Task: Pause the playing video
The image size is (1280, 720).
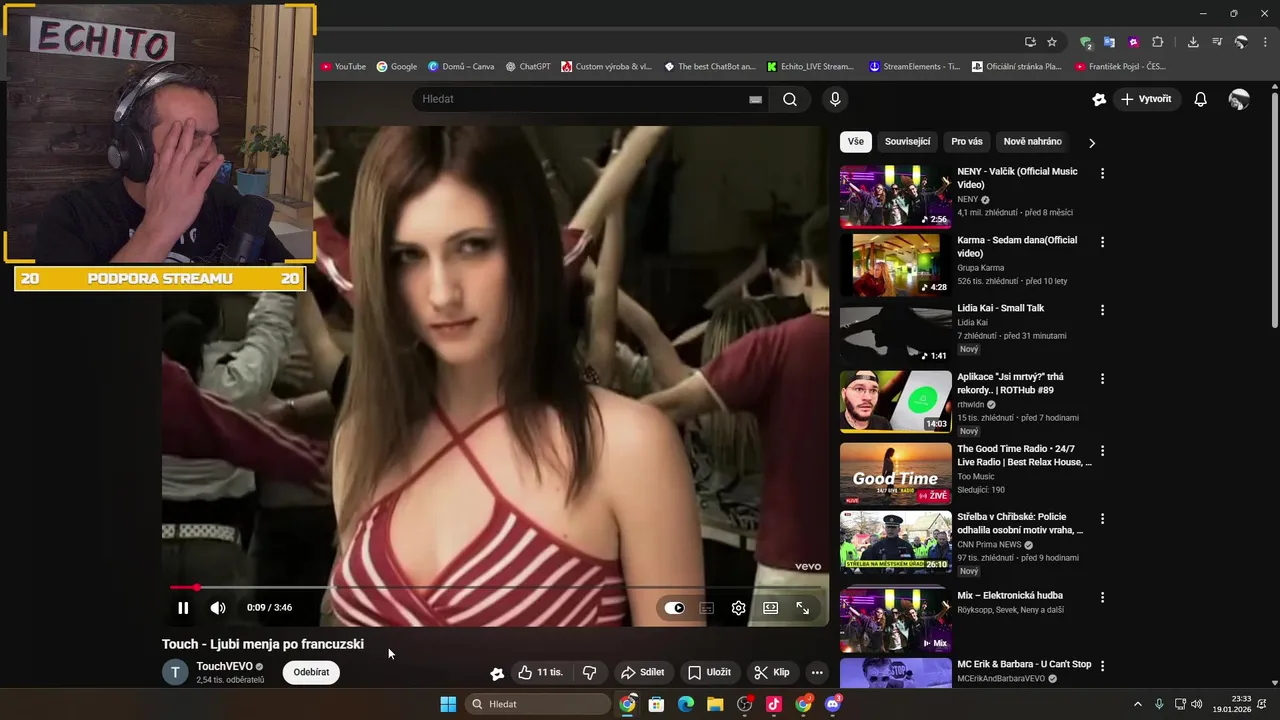Action: pos(183,608)
